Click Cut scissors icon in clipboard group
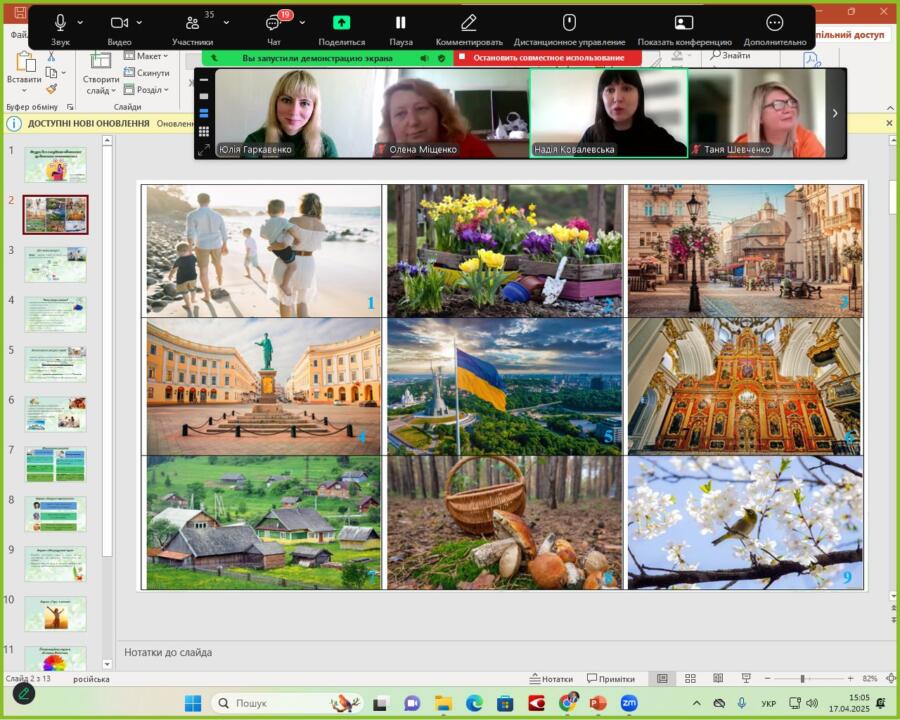This screenshot has width=900, height=720. coord(51,56)
